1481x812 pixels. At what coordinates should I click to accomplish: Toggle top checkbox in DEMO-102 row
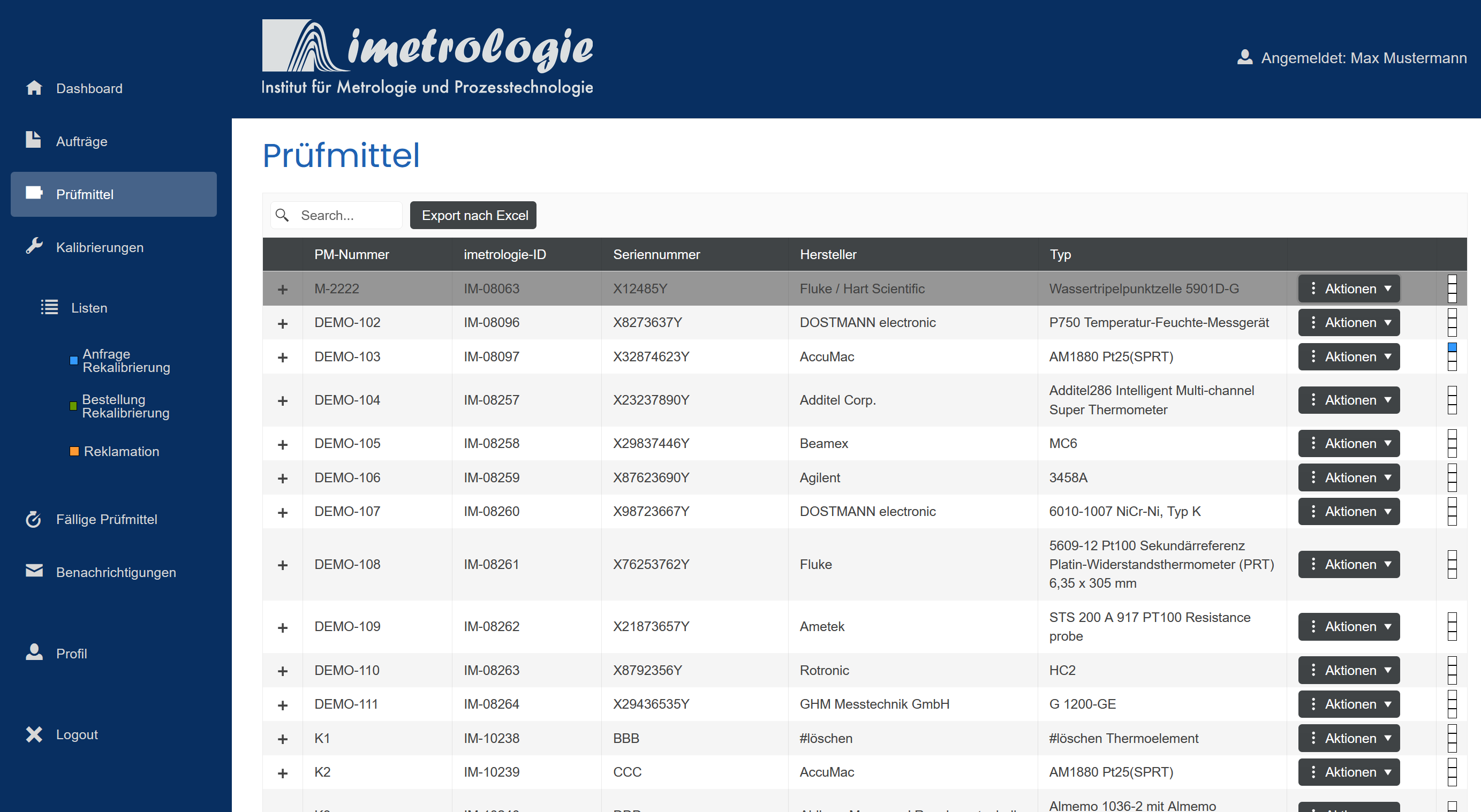[1452, 313]
